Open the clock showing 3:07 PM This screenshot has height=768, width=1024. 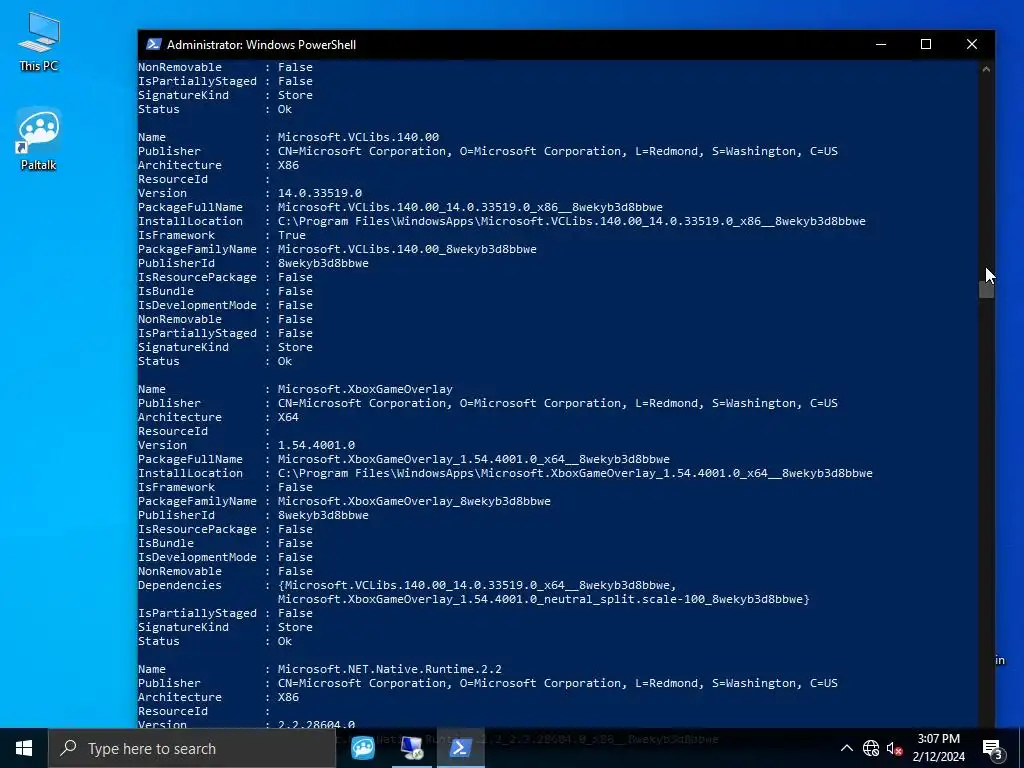click(938, 748)
